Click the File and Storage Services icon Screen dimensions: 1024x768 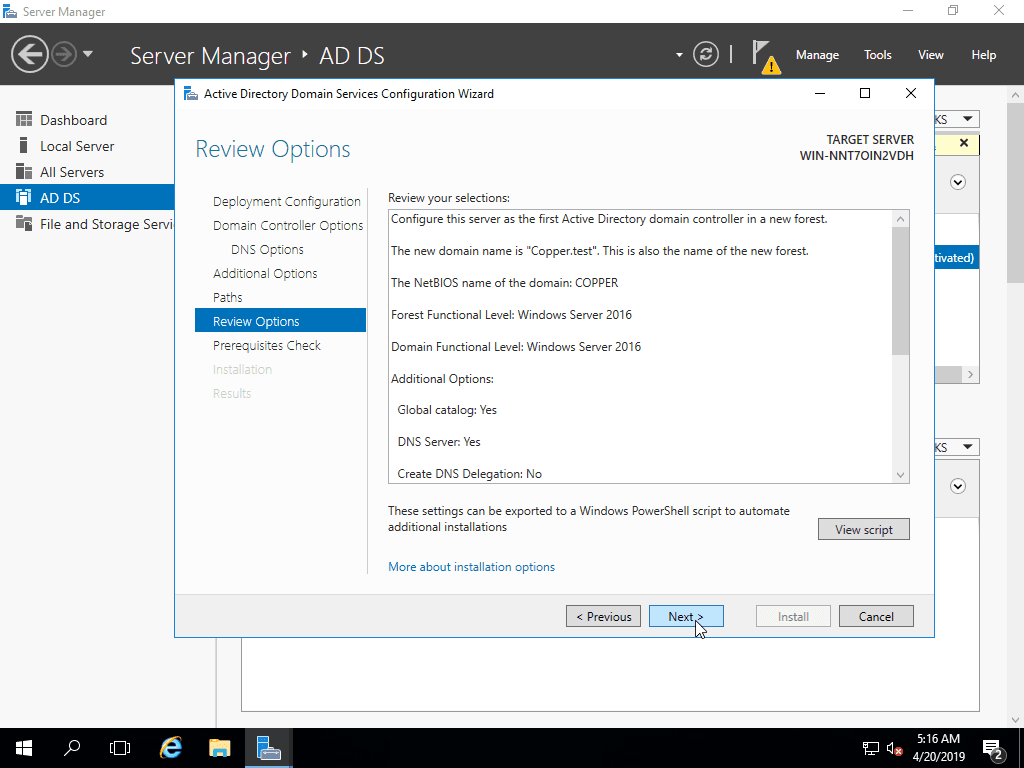coord(24,223)
